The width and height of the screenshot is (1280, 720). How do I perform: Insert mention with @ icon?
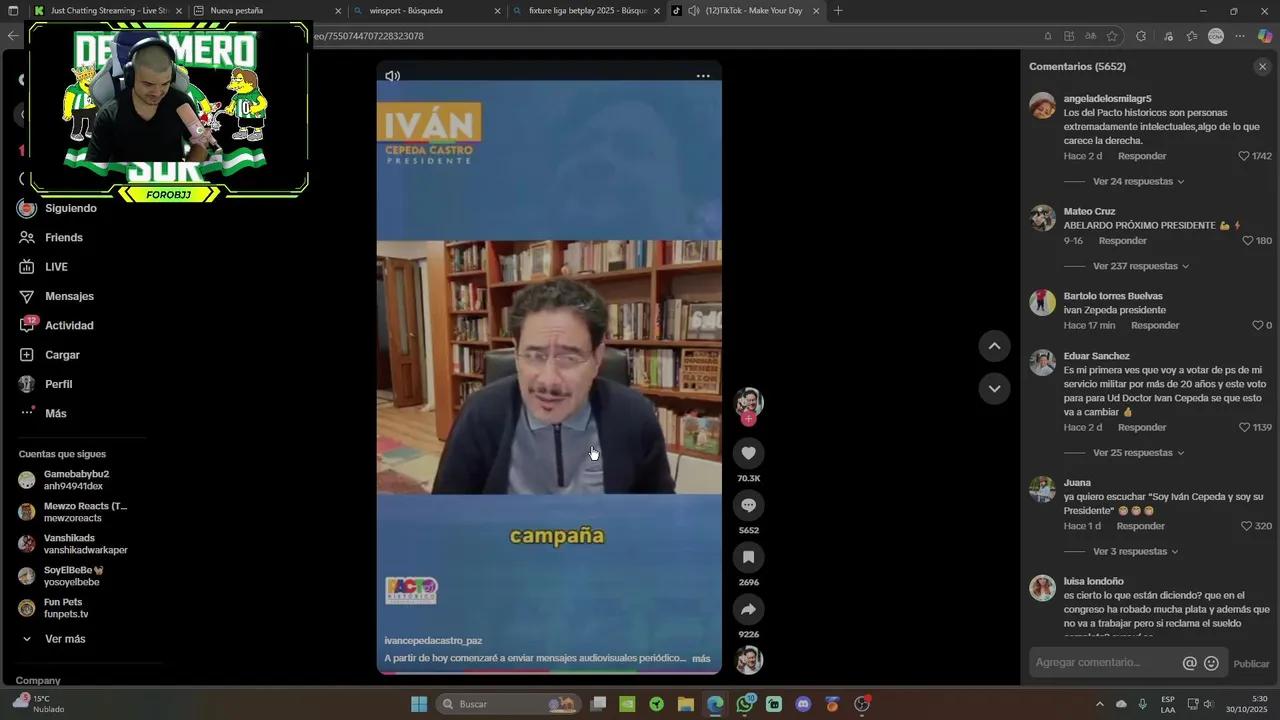(x=1189, y=663)
